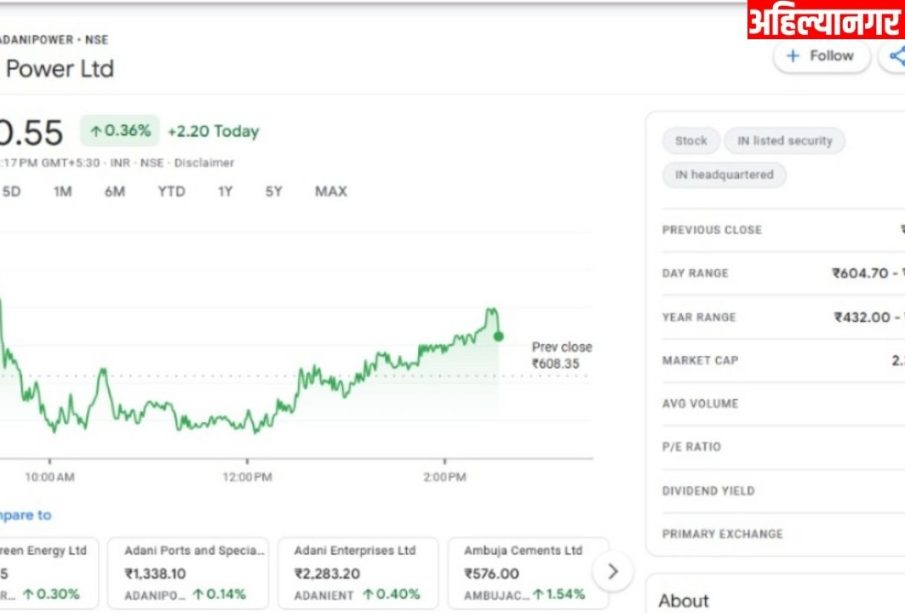Select the 1M time range tab
Viewport: 905px width, 613px height.
pyautogui.click(x=63, y=191)
